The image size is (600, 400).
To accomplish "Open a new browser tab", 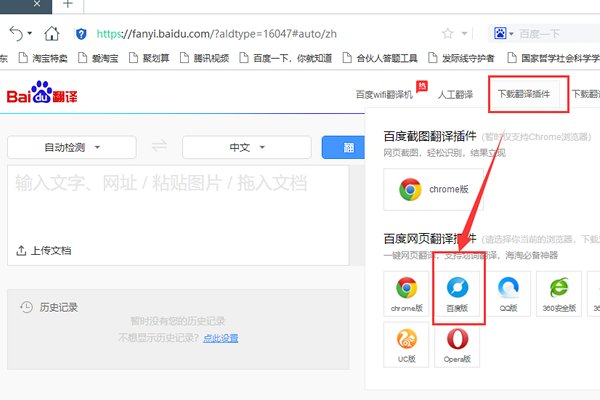I will [68, 4].
